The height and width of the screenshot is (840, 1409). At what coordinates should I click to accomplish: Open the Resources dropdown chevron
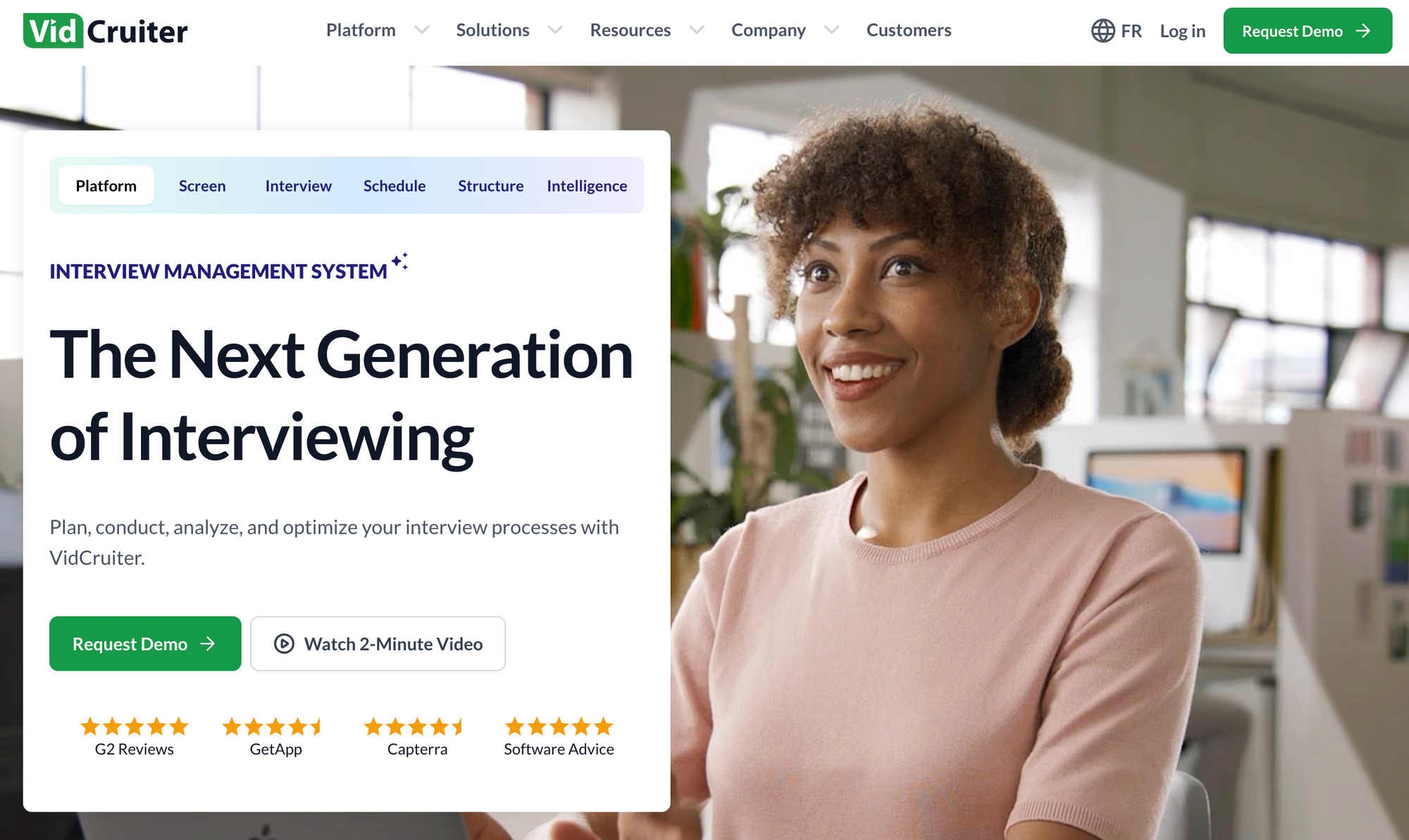696,30
